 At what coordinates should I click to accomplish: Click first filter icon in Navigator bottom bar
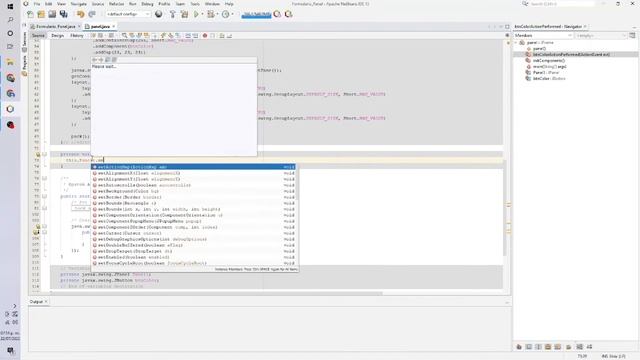519,347
